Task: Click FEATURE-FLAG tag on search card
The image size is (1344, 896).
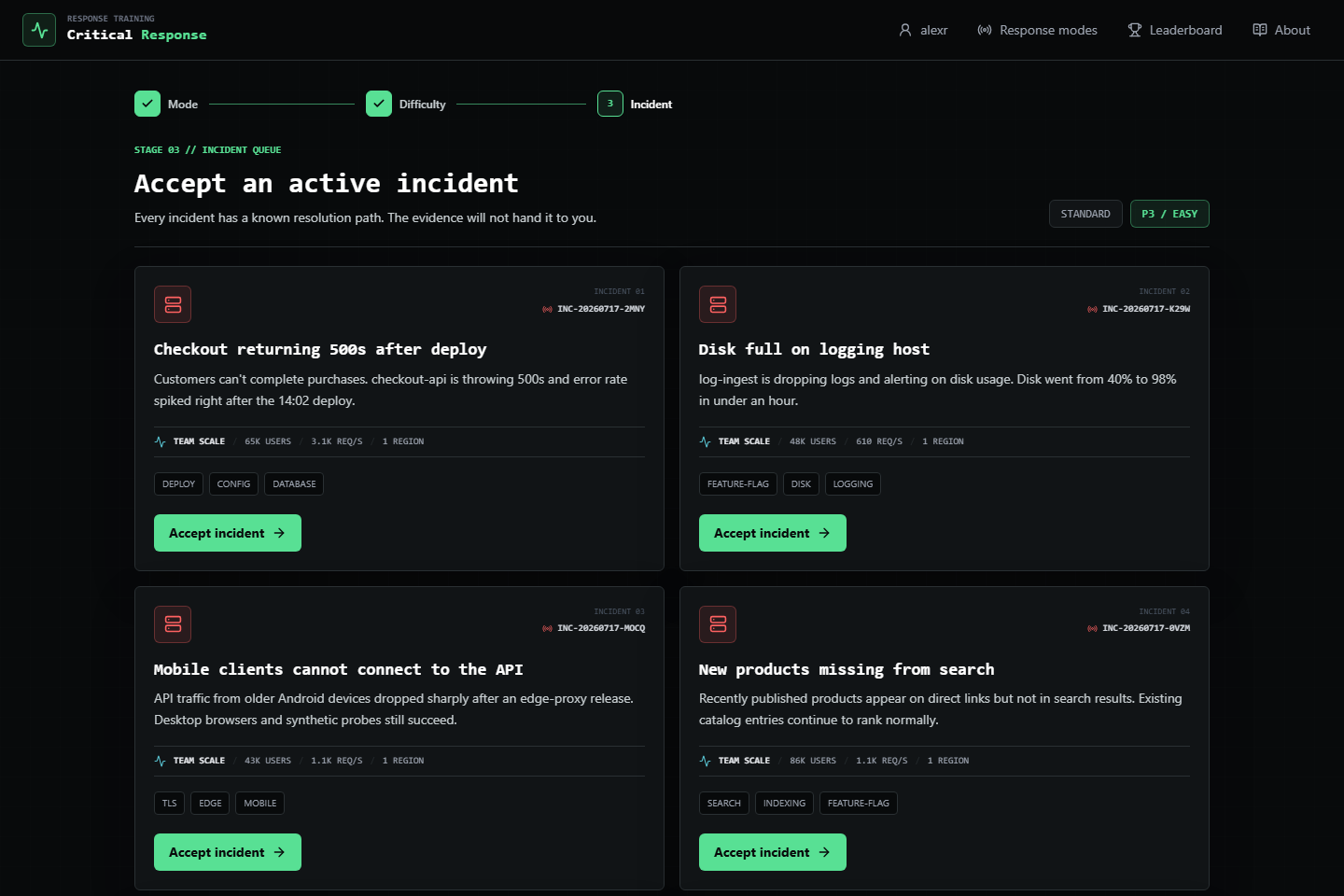Action: coord(859,804)
